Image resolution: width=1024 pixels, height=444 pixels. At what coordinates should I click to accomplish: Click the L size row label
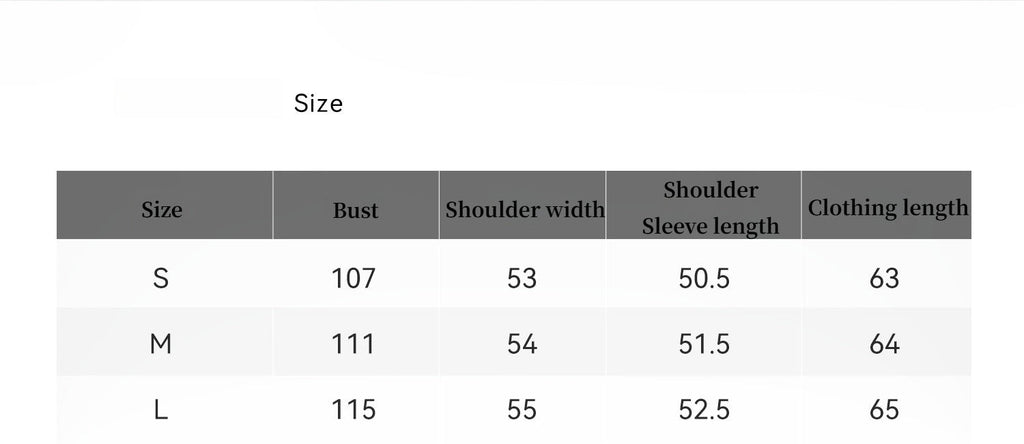coord(161,410)
